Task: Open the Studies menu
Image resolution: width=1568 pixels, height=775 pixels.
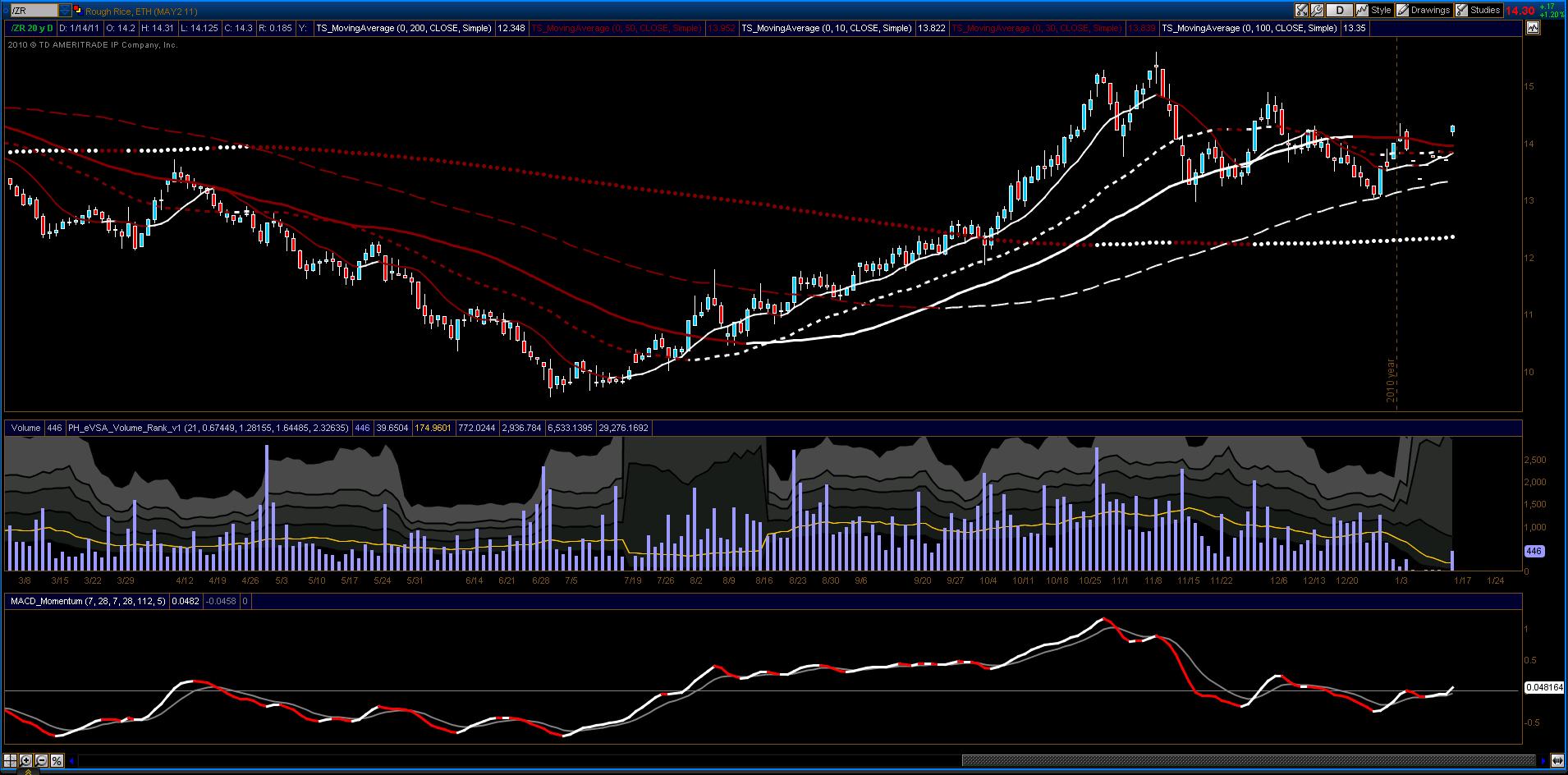Action: [1479, 11]
